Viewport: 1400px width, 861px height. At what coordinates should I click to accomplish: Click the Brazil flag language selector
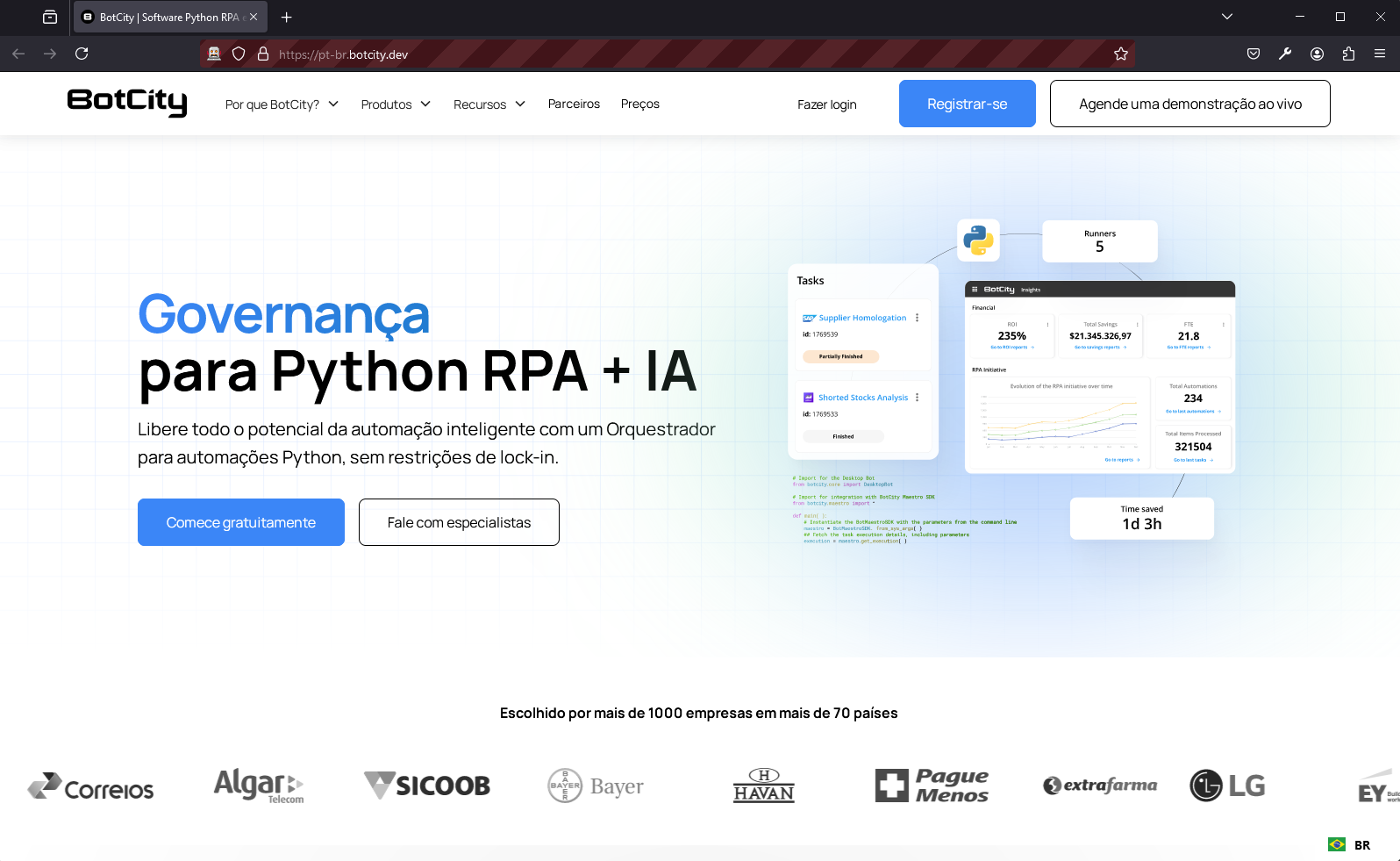1349,845
